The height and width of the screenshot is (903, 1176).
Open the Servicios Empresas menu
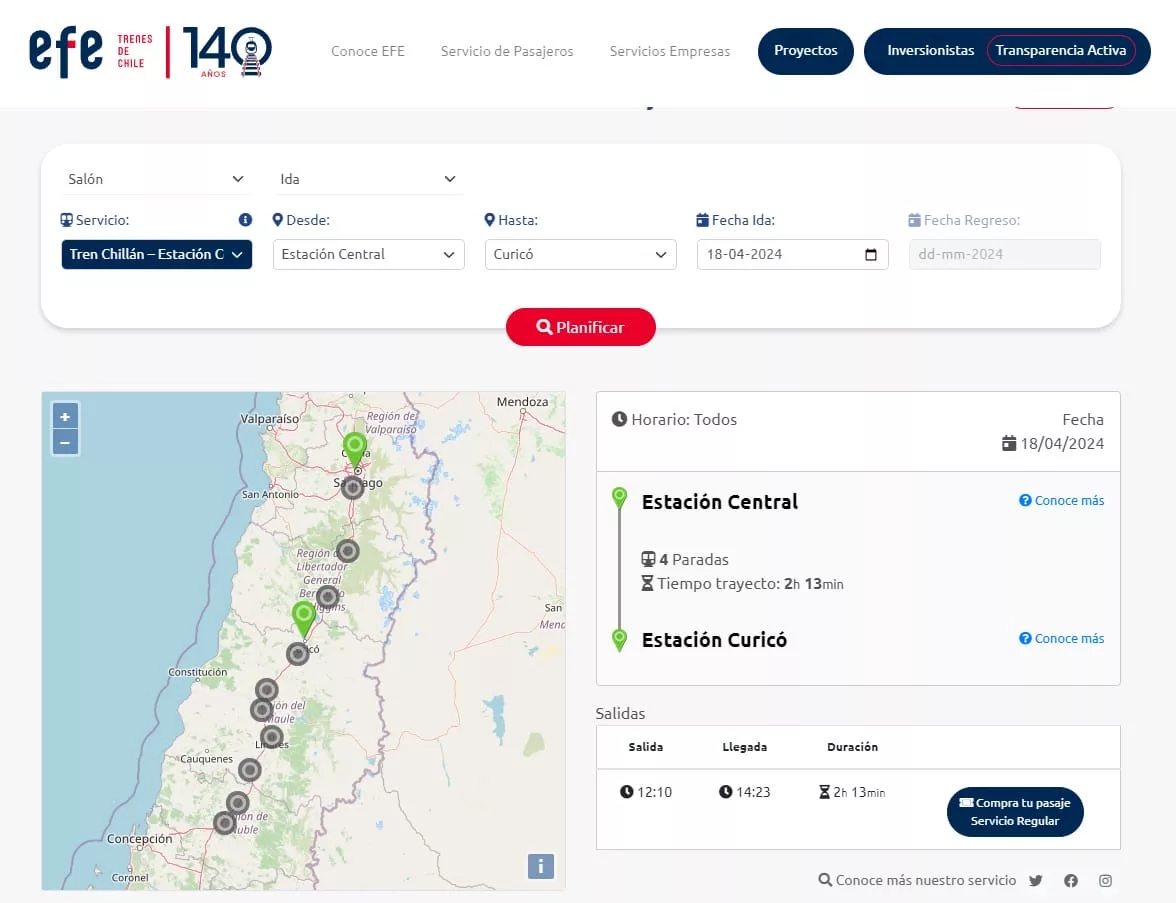coord(670,51)
